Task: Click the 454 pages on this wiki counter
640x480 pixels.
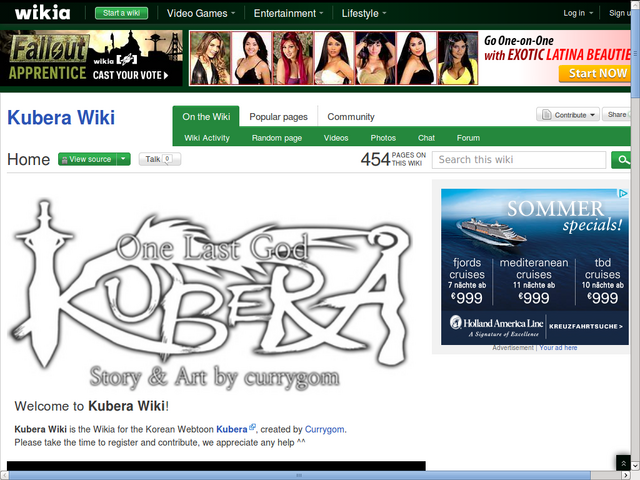Action: click(x=393, y=159)
